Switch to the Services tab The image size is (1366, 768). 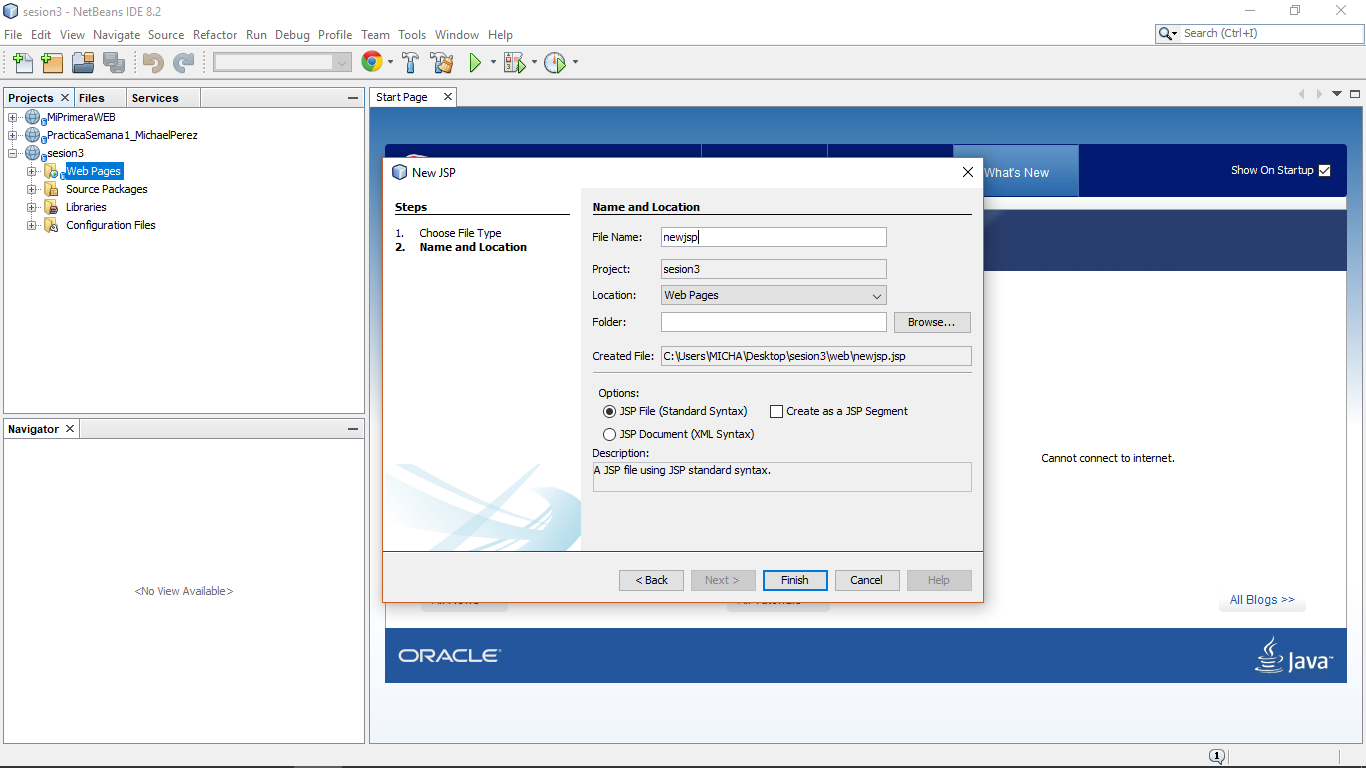tap(155, 97)
